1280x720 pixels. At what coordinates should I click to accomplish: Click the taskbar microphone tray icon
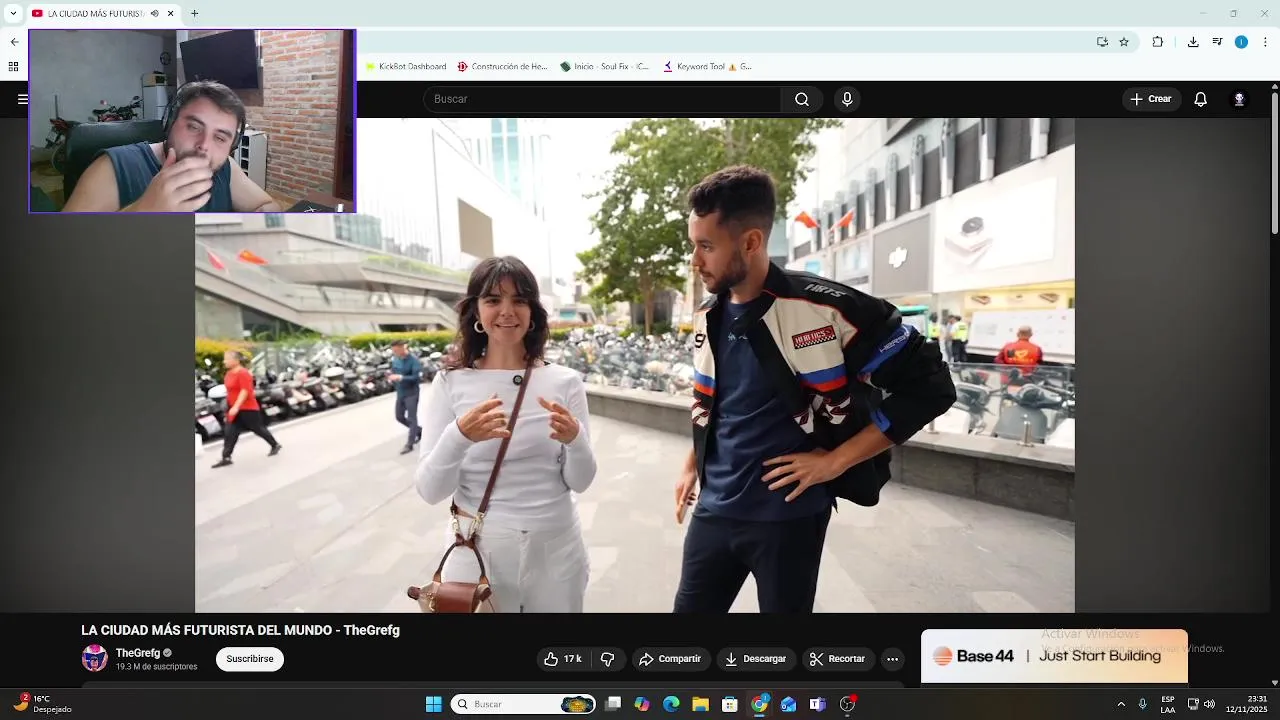point(1143,704)
